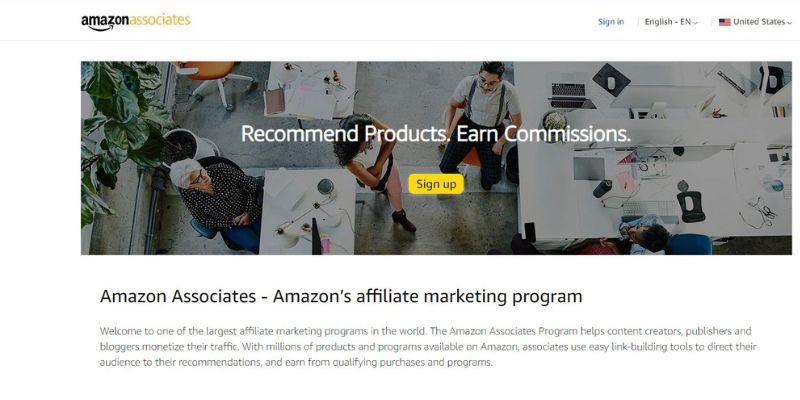Click the office hero banner image
The height and width of the screenshot is (400, 800).
[436, 158]
